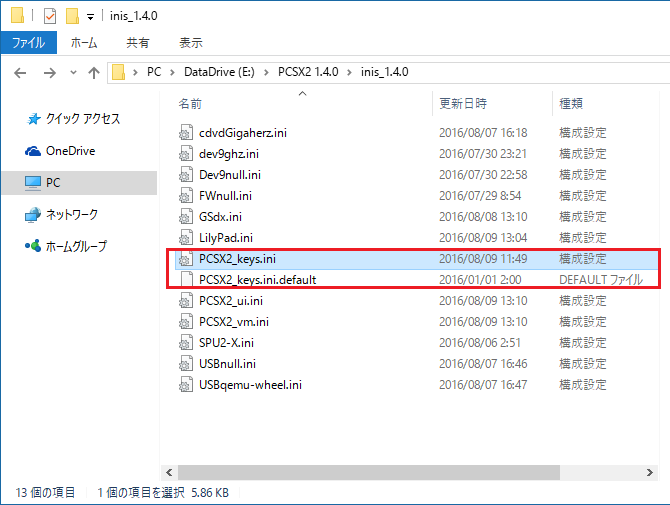Switch to the 共有 ribbon tab
The width and height of the screenshot is (670, 505).
138,43
